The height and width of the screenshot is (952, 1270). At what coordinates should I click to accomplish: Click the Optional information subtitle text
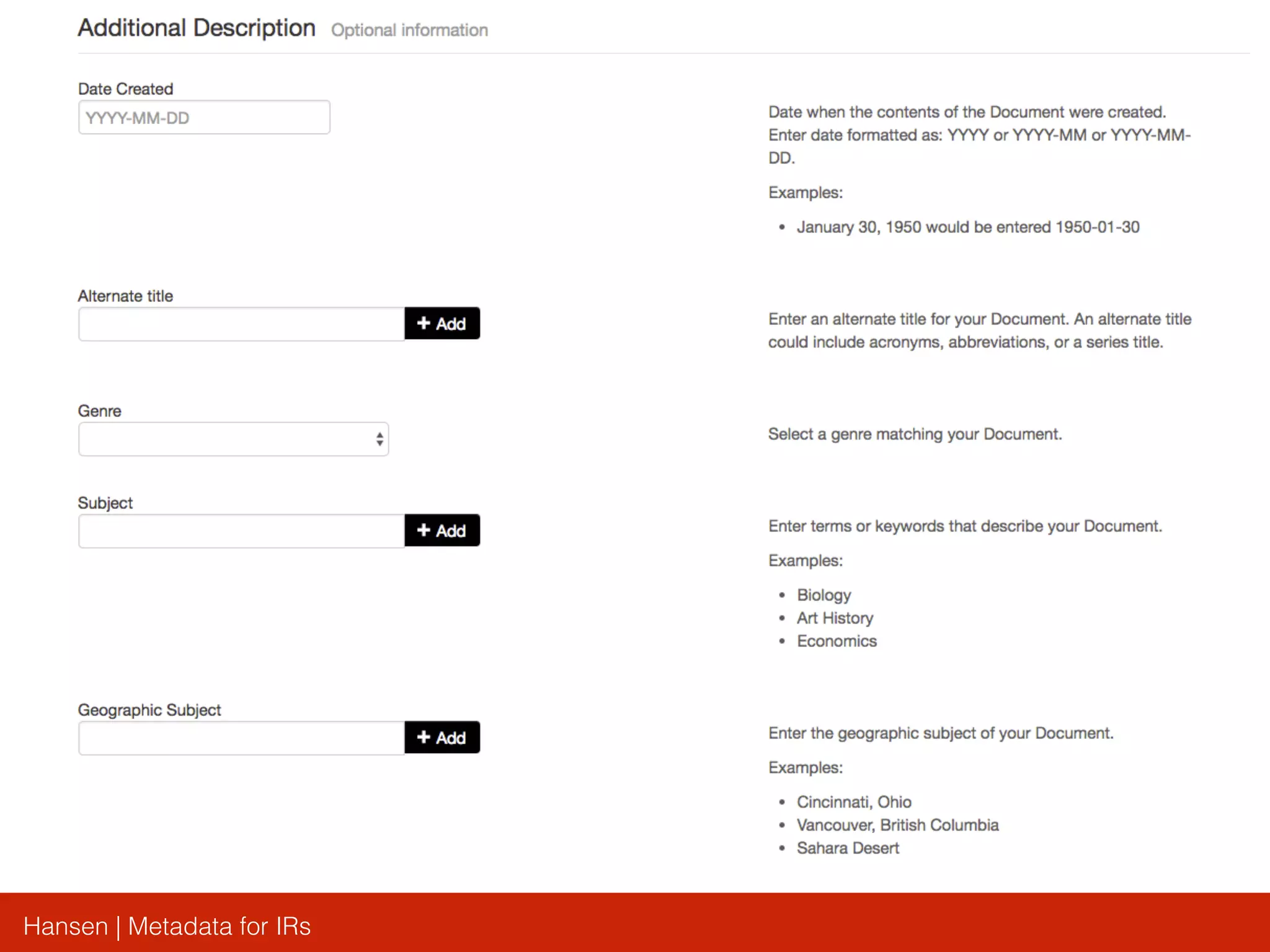pos(409,30)
